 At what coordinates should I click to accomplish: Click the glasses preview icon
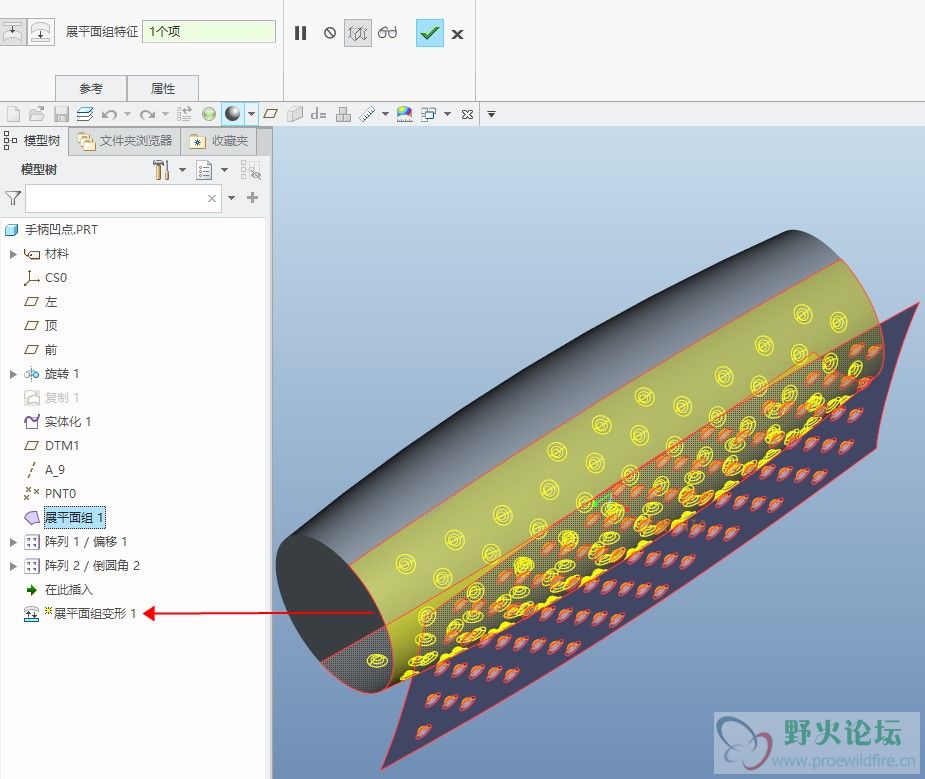[x=388, y=33]
